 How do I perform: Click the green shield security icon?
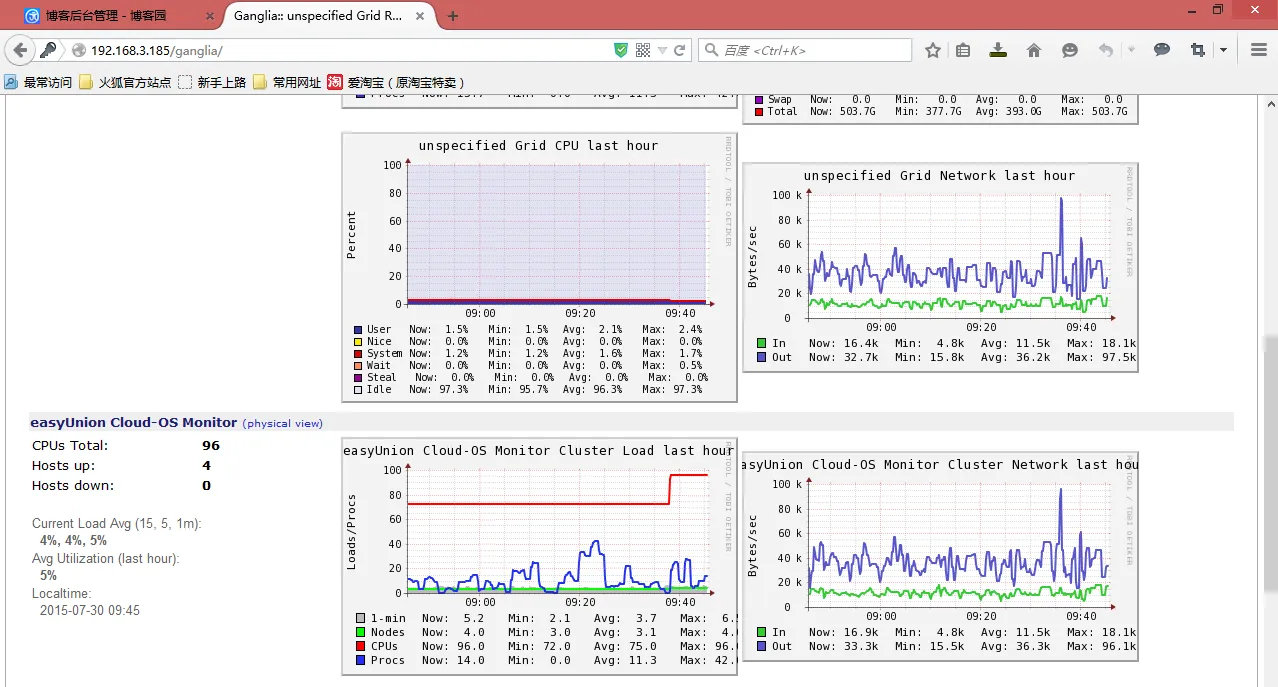click(621, 50)
